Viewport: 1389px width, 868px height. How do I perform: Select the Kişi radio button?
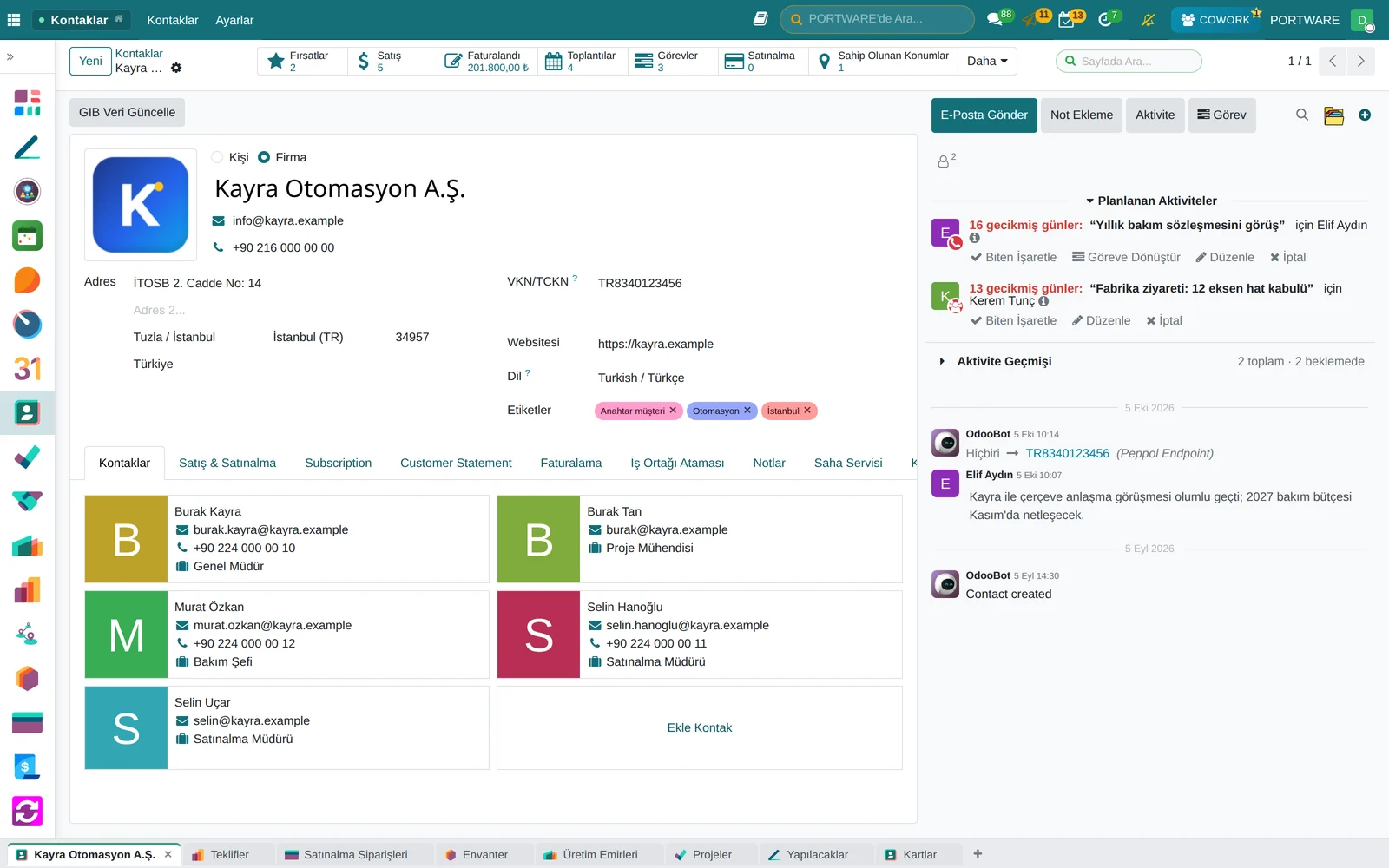click(x=217, y=157)
